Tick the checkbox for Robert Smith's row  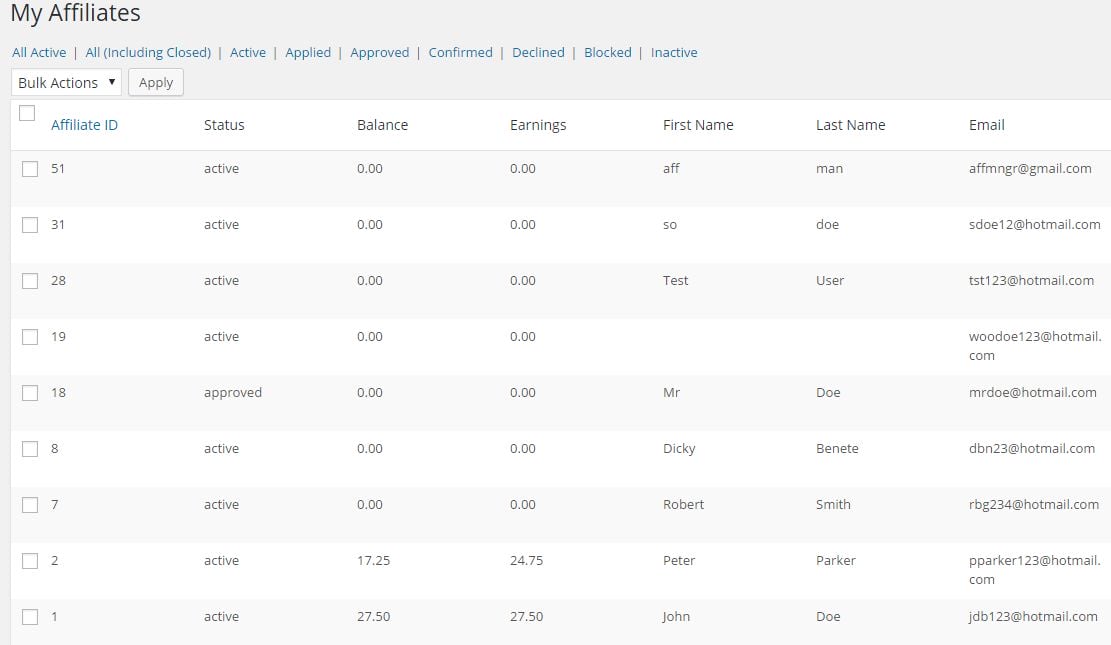(x=29, y=505)
